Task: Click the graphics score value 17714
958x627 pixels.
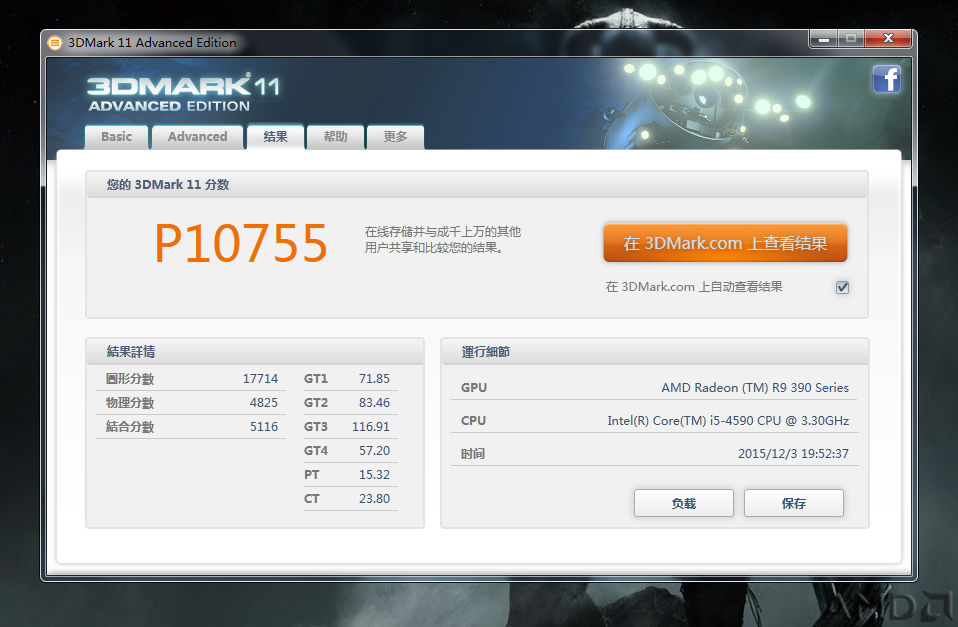Action: (260, 379)
